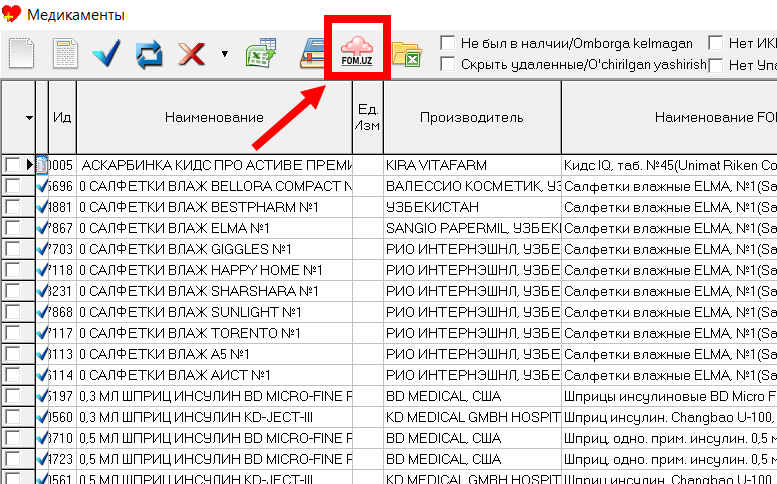Click 'Шприц инсулин. Changbao U-100' cell in KD-JECT-III 0,3 МЛ row

(x=669, y=418)
